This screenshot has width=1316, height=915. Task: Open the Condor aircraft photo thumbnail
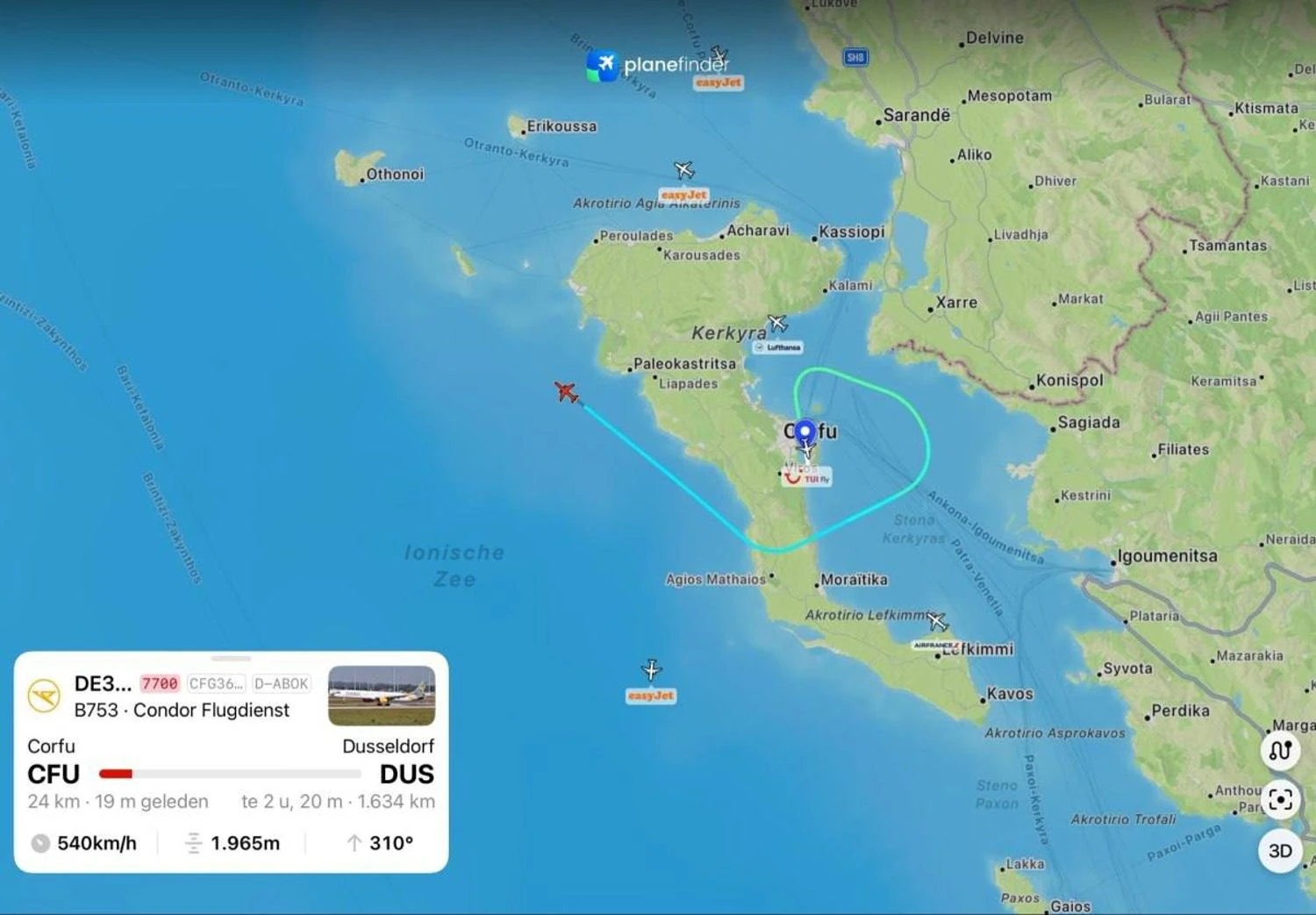pyautogui.click(x=382, y=696)
